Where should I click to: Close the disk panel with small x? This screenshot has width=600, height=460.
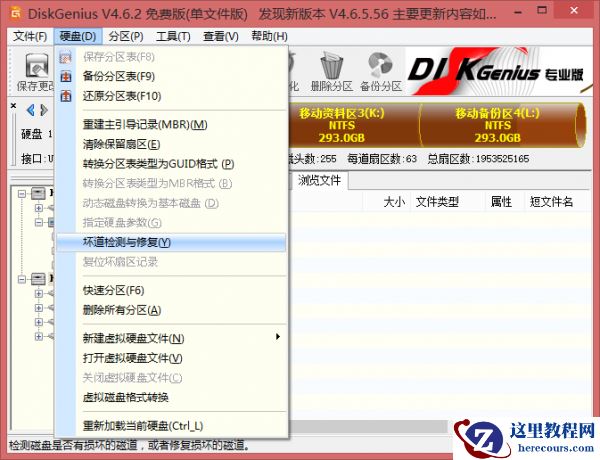click(x=13, y=106)
